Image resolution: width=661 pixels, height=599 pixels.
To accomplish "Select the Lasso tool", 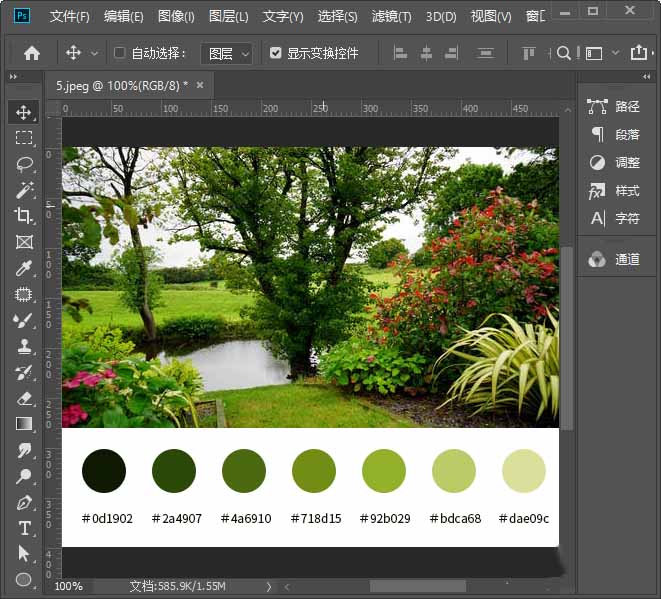I will [24, 164].
